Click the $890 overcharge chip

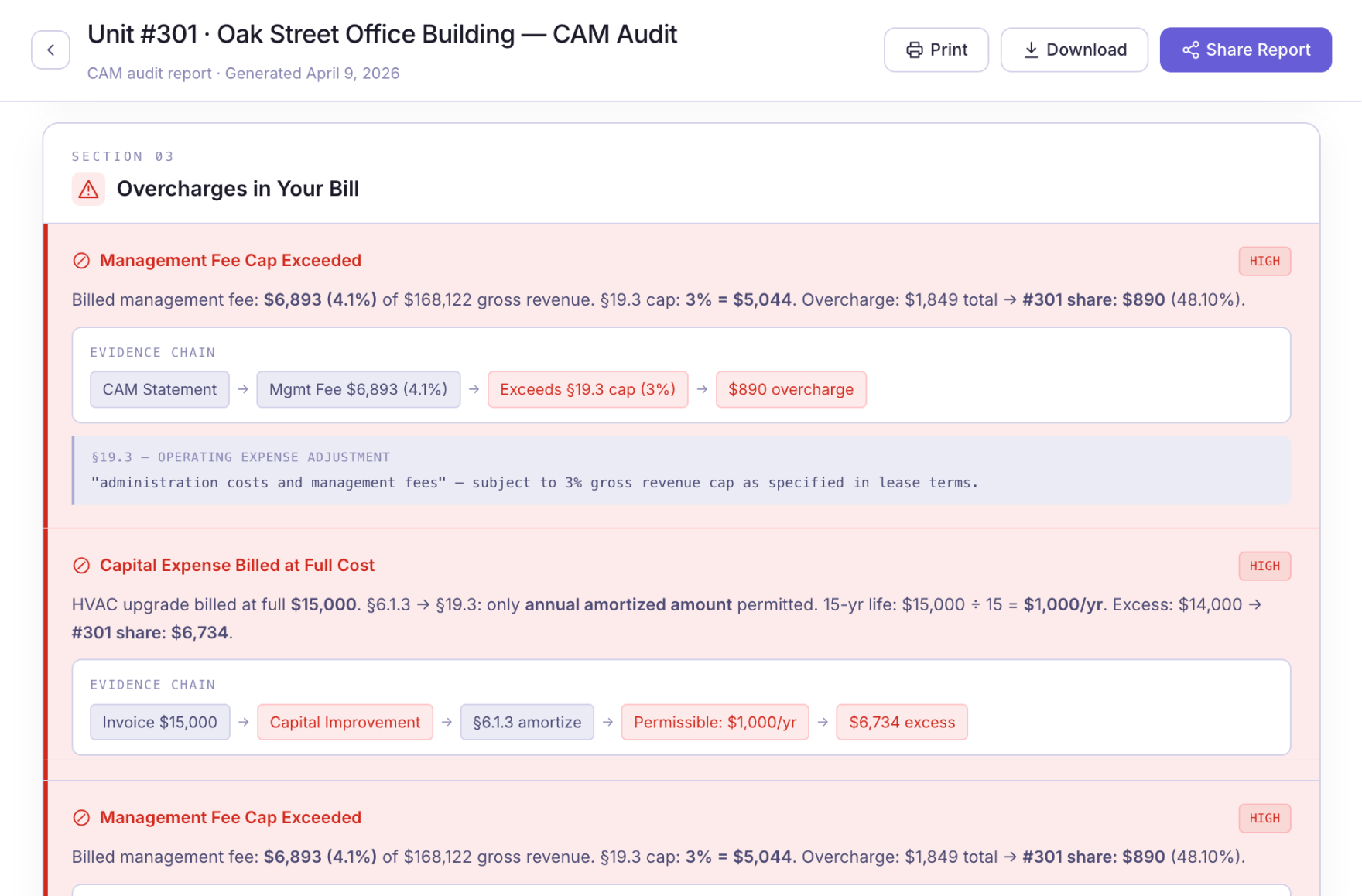[x=790, y=389]
